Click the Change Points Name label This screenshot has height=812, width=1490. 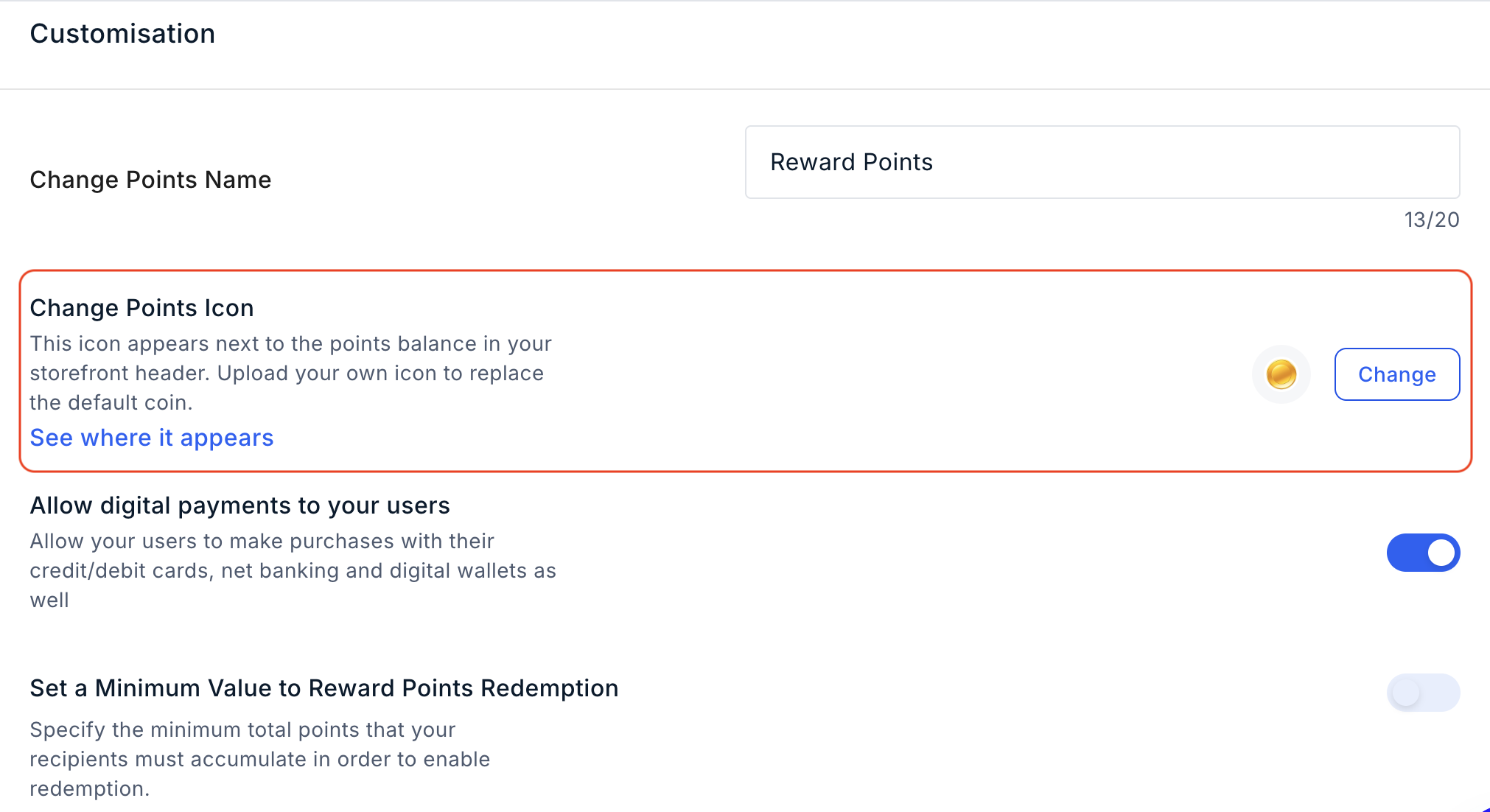coord(150,180)
